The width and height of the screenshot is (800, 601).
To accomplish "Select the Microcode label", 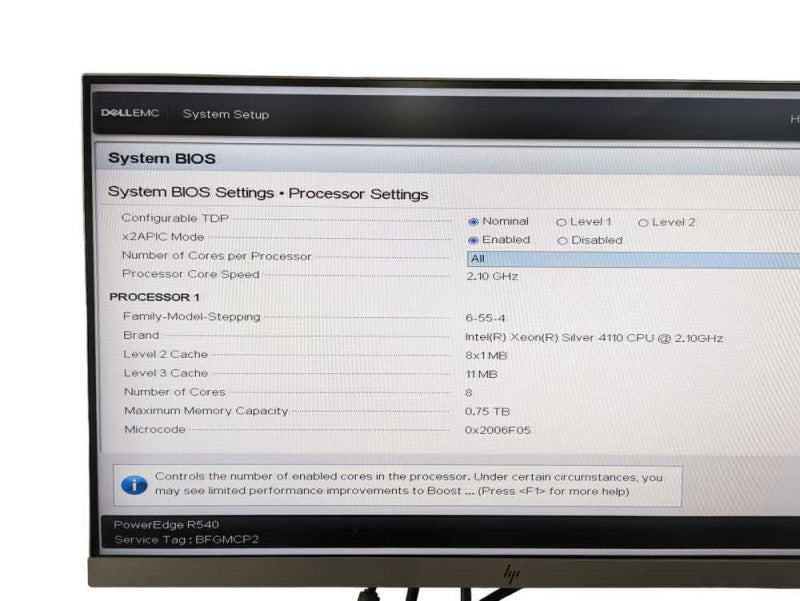I will click(x=155, y=430).
